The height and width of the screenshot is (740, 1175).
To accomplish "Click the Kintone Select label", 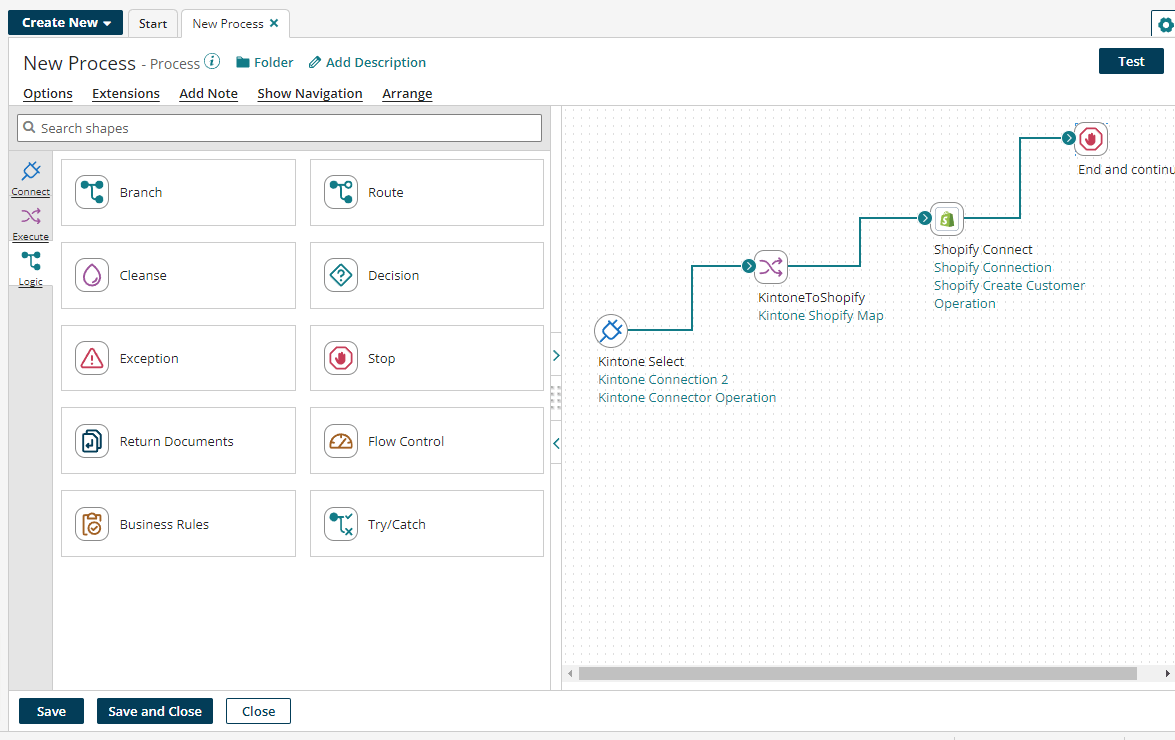I will coord(641,362).
